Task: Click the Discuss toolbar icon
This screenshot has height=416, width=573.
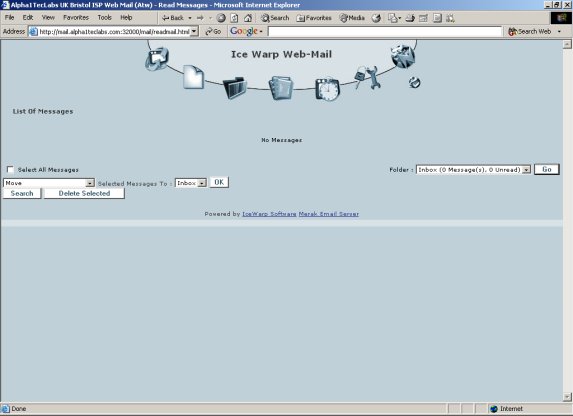Action: [437, 18]
